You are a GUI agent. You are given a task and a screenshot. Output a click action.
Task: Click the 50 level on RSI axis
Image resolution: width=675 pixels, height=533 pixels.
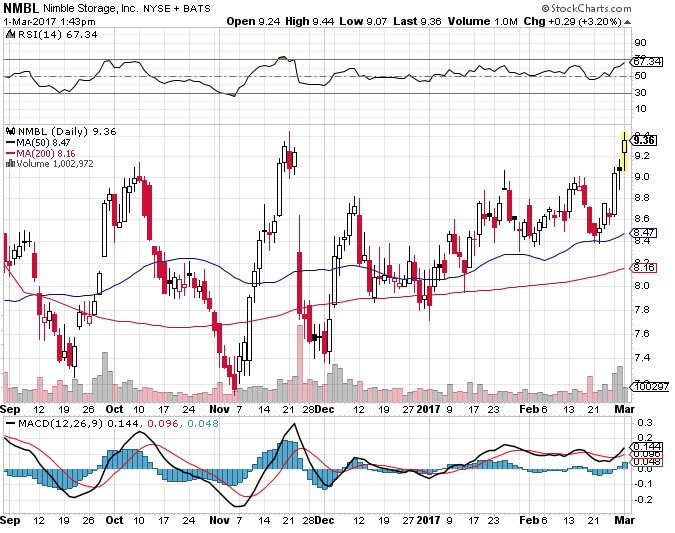click(x=640, y=76)
